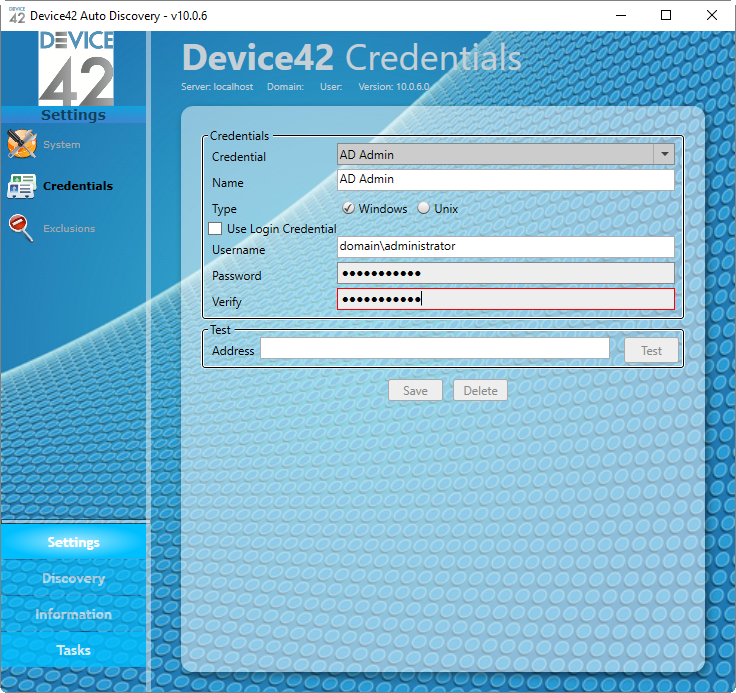736x693 pixels.
Task: Open the System settings page
Action: (61, 145)
